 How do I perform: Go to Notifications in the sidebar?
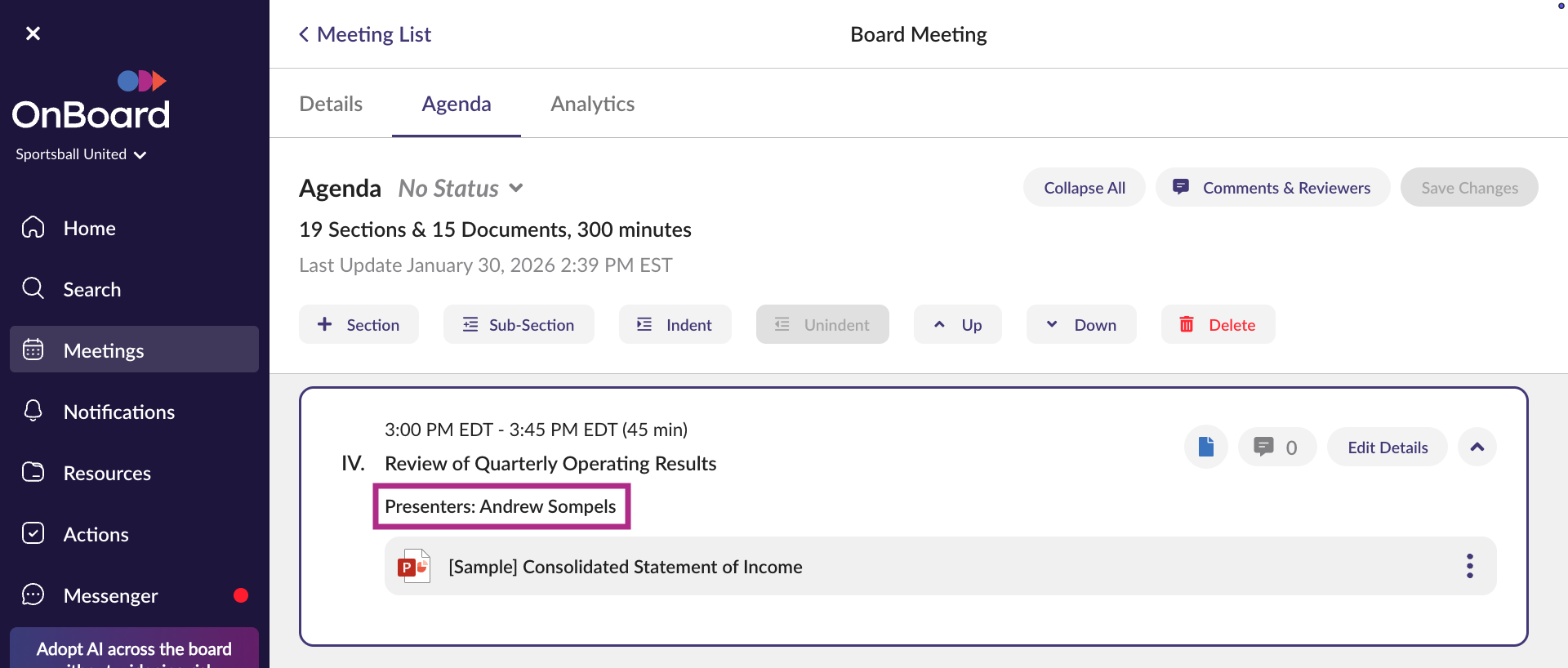pos(118,412)
